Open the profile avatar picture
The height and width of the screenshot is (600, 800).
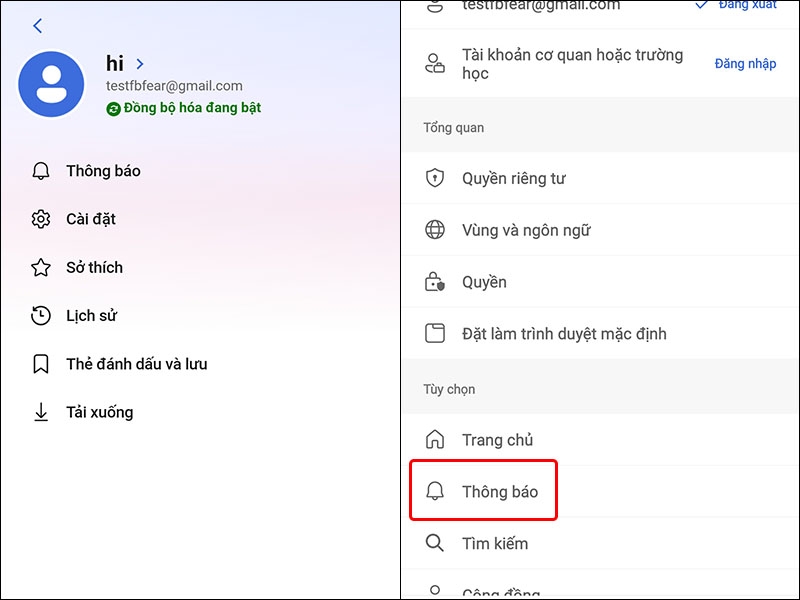click(x=51, y=84)
